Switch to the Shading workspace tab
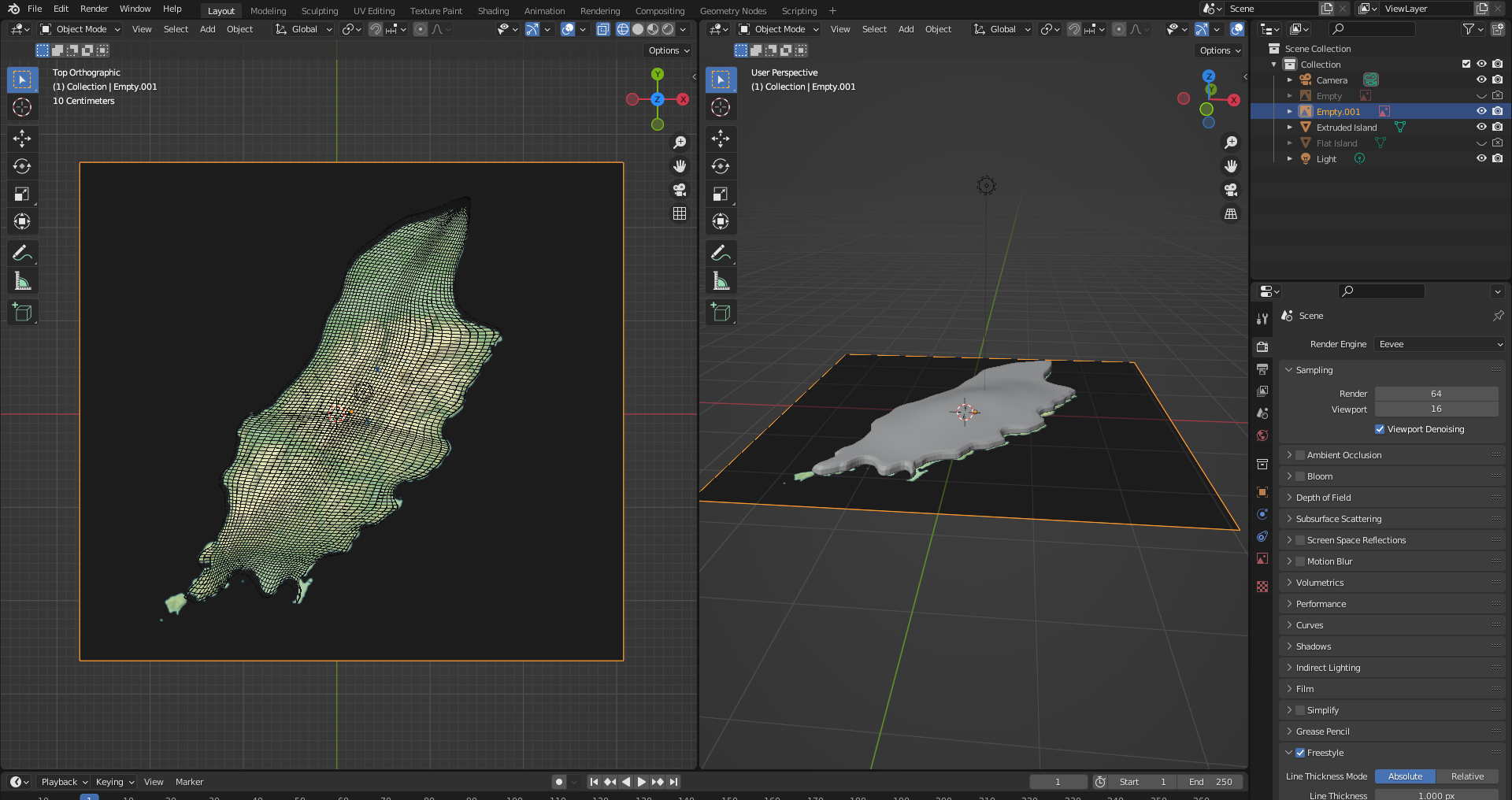Screen dimensions: 1512x800 click(493, 11)
